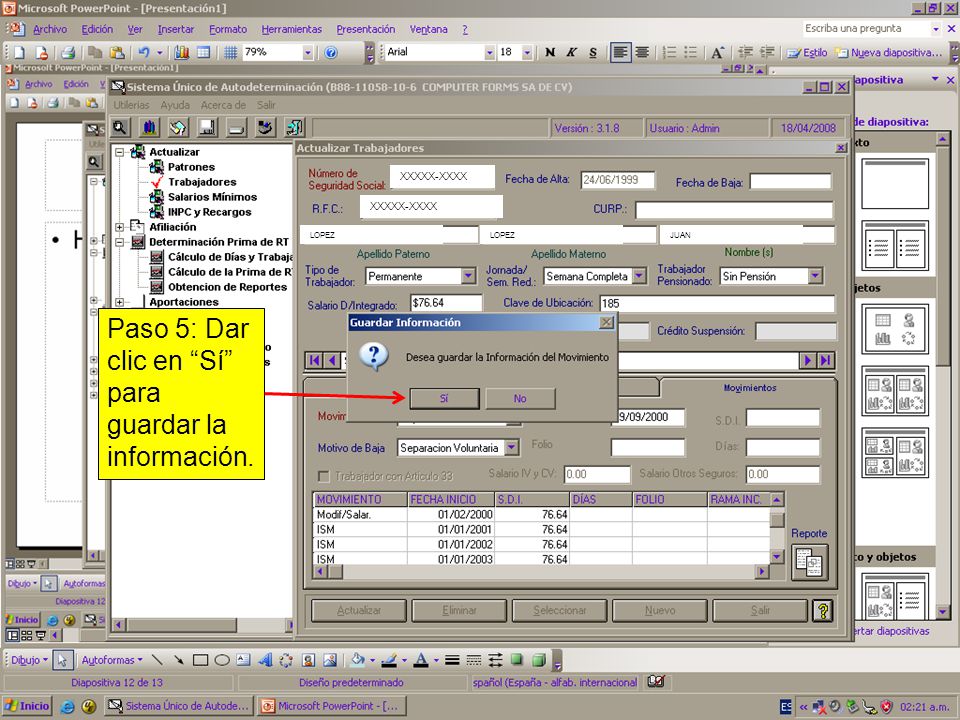Click the New blank presentation icon

19,53
